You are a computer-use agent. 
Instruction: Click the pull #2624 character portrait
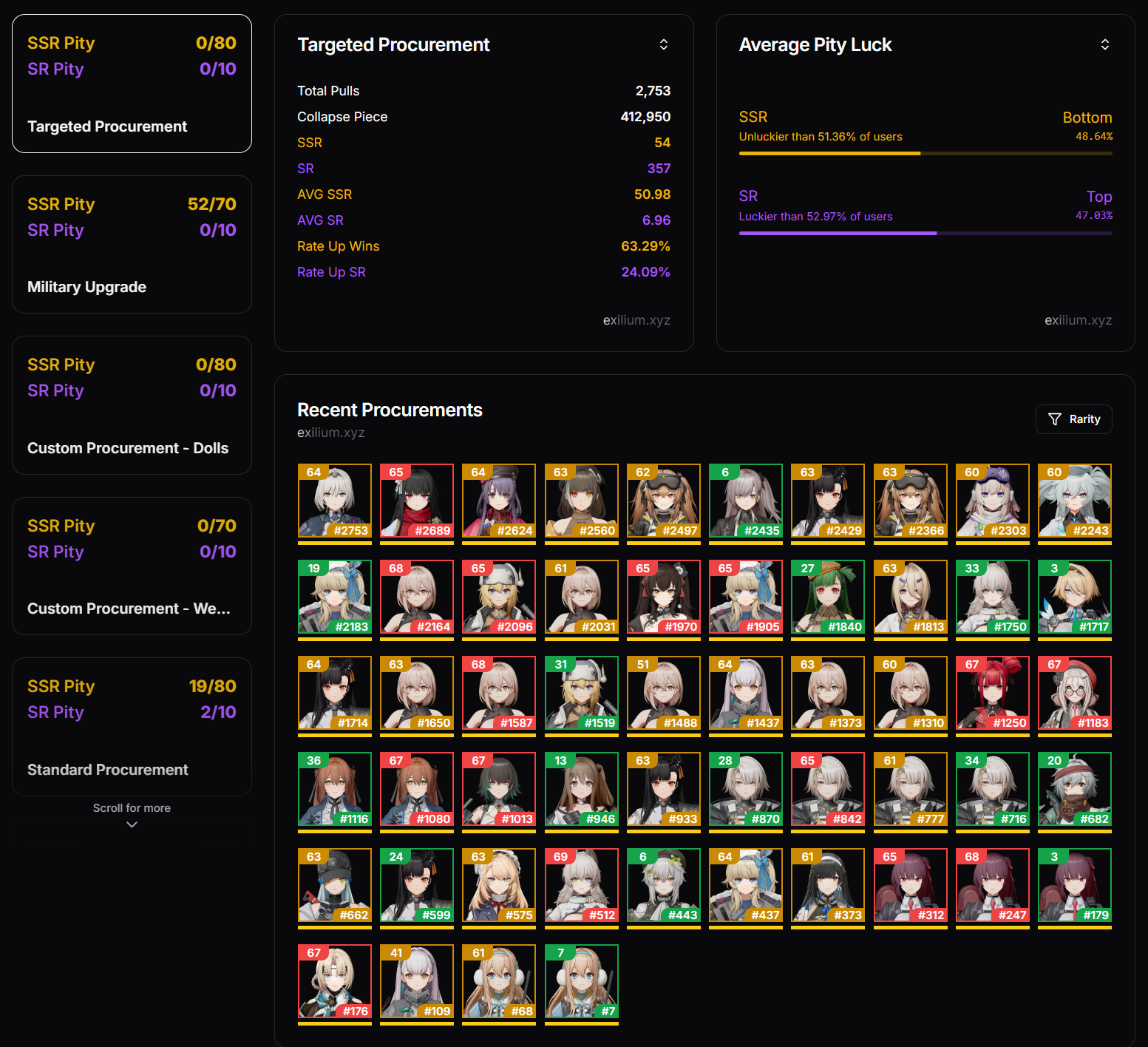[x=499, y=501]
